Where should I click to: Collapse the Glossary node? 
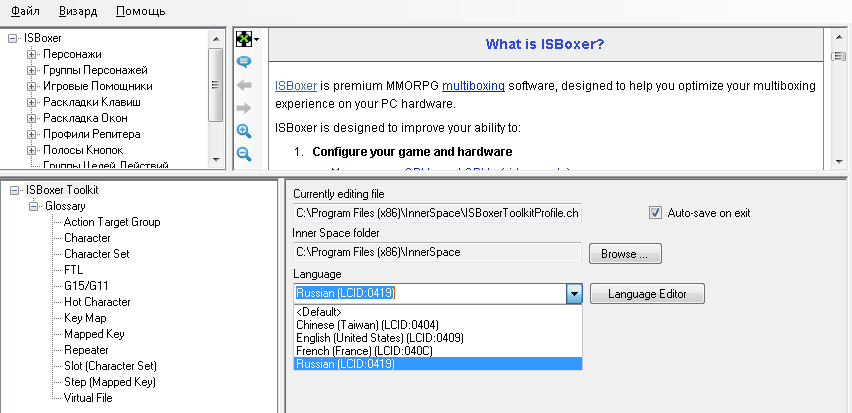coord(34,206)
